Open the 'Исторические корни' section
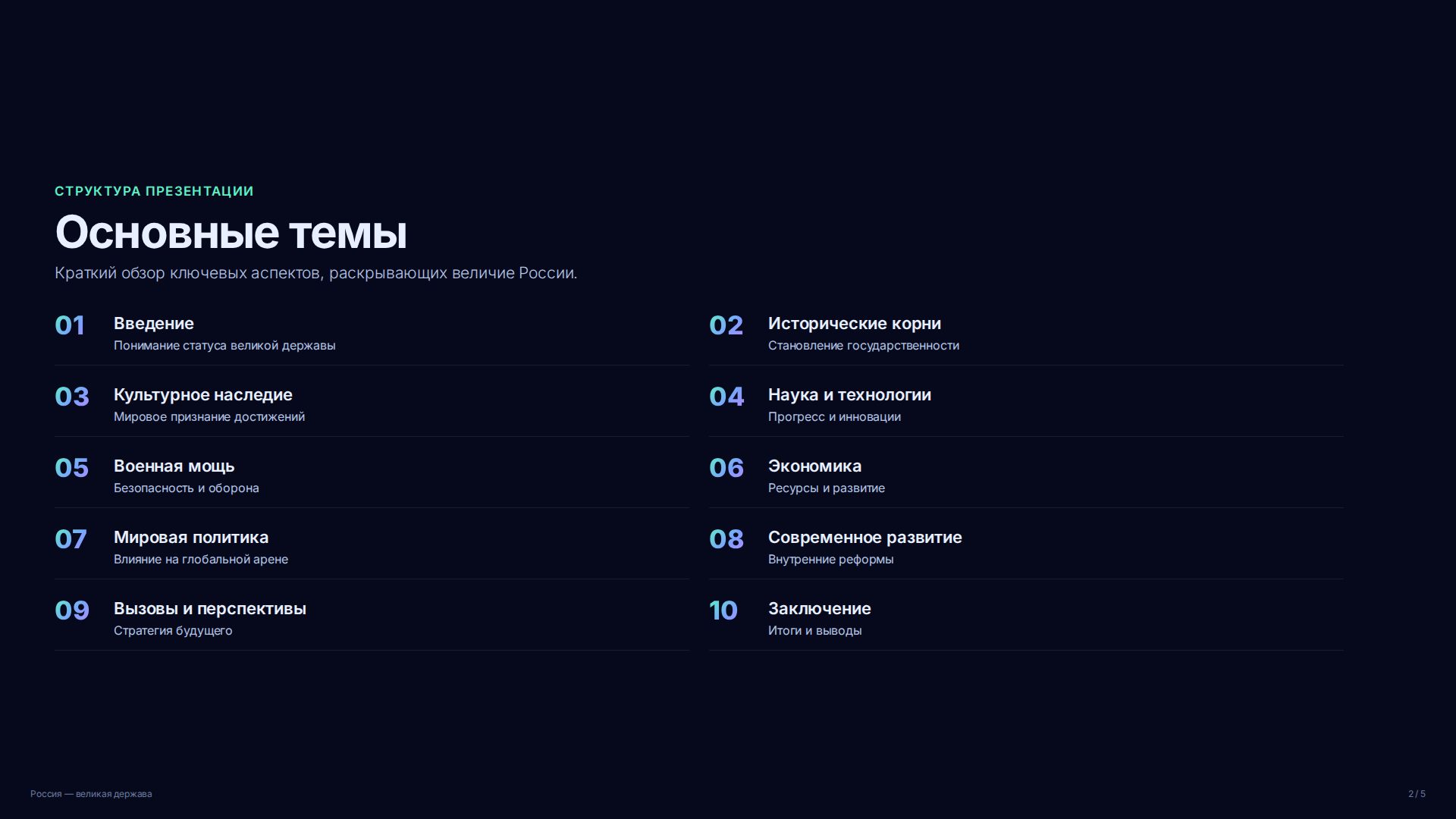Image resolution: width=1456 pixels, height=819 pixels. 854,324
